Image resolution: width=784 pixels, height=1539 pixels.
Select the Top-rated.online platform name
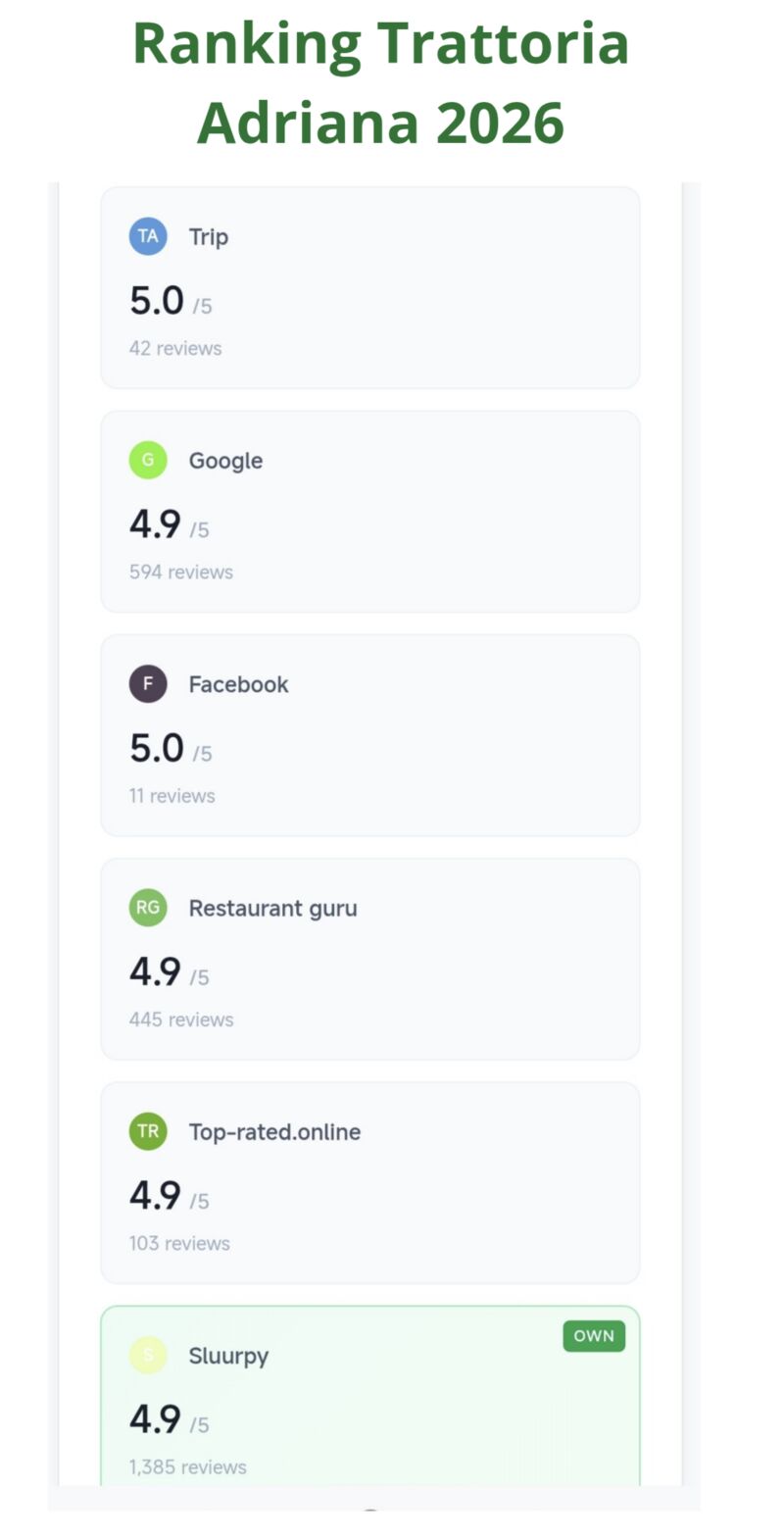coord(274,1132)
